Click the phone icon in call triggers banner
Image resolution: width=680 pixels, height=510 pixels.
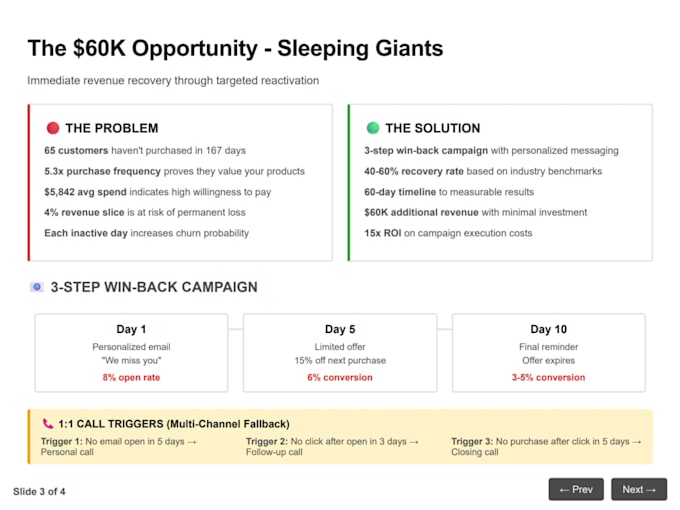48,423
